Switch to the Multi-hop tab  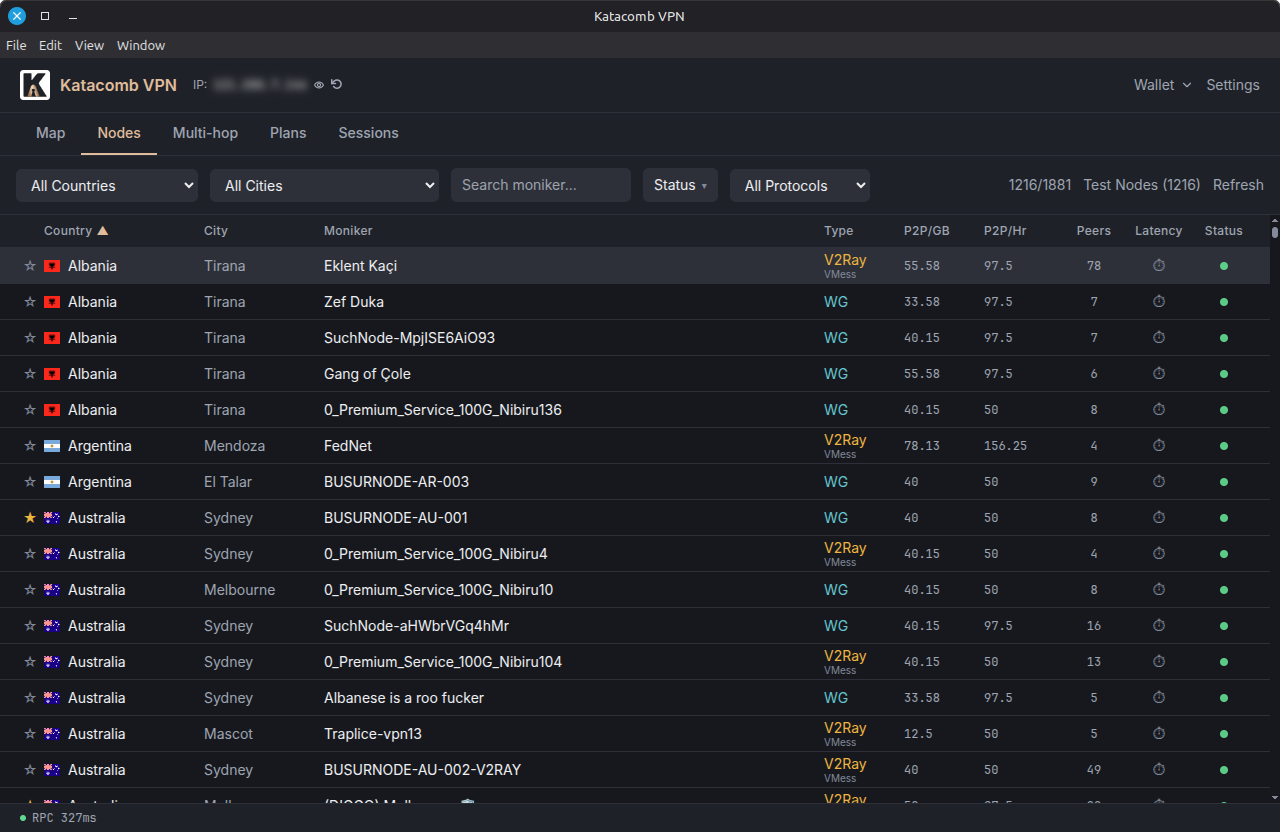(206, 133)
